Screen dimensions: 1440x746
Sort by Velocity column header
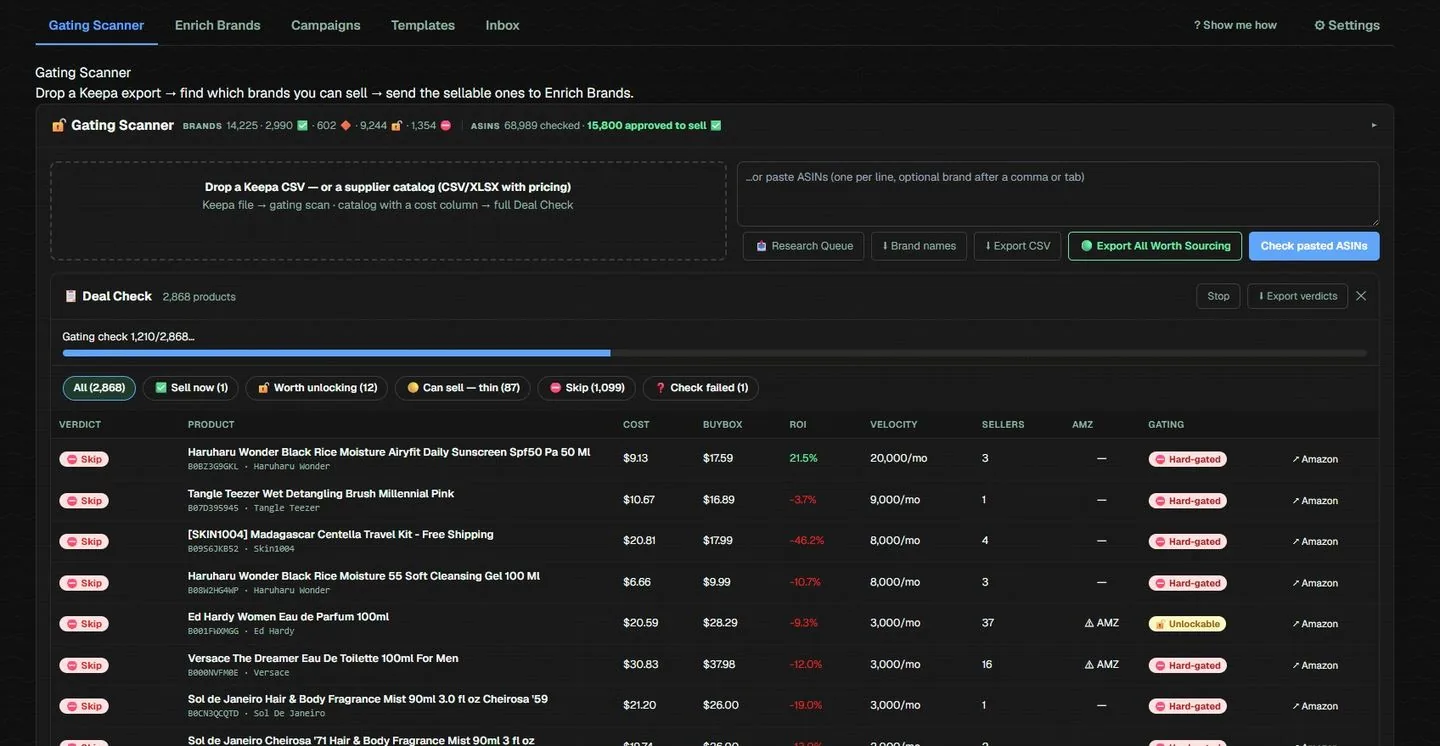coord(894,425)
